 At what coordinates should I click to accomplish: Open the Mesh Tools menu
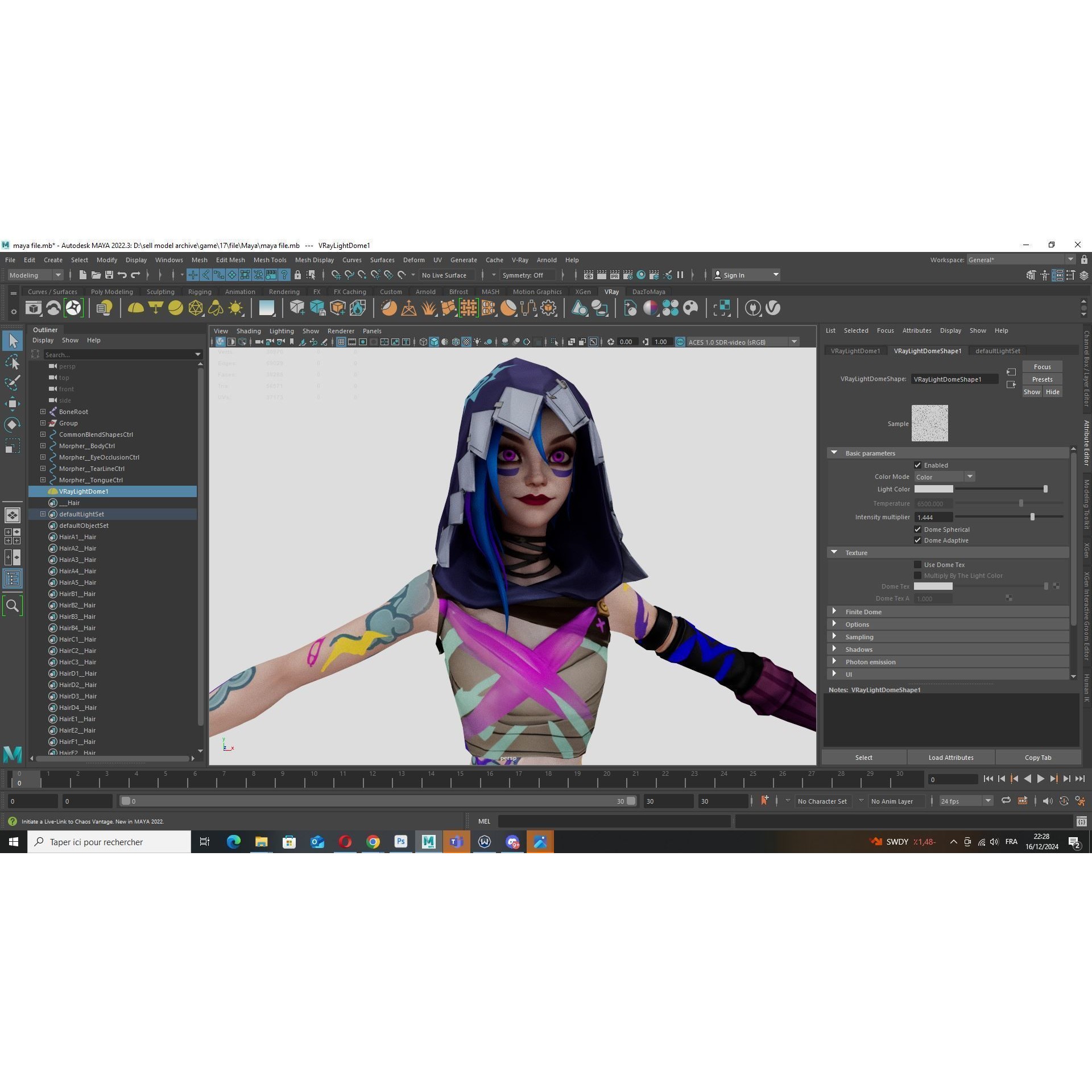pos(270,260)
